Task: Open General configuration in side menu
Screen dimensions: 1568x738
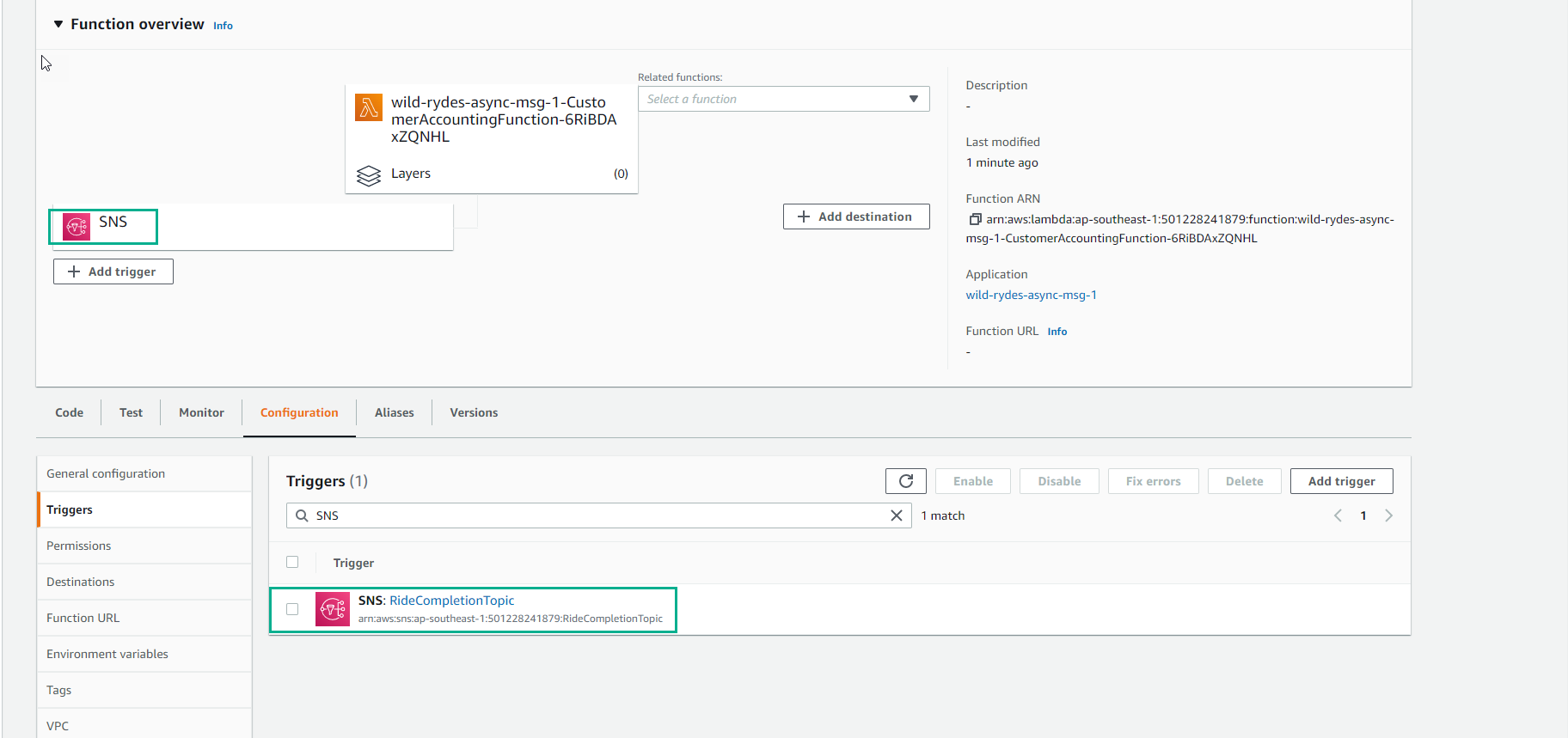Action: (144, 473)
